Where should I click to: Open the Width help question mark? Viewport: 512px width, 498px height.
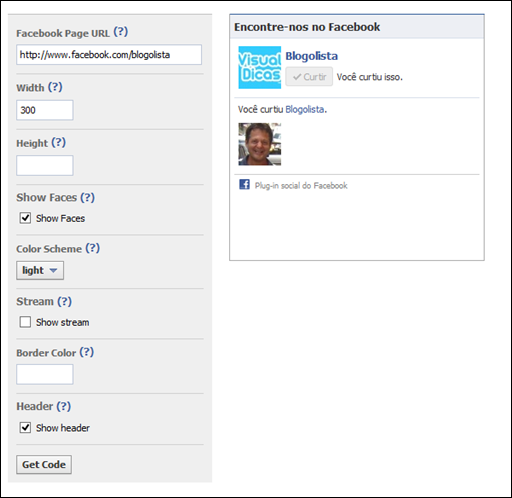(55, 87)
